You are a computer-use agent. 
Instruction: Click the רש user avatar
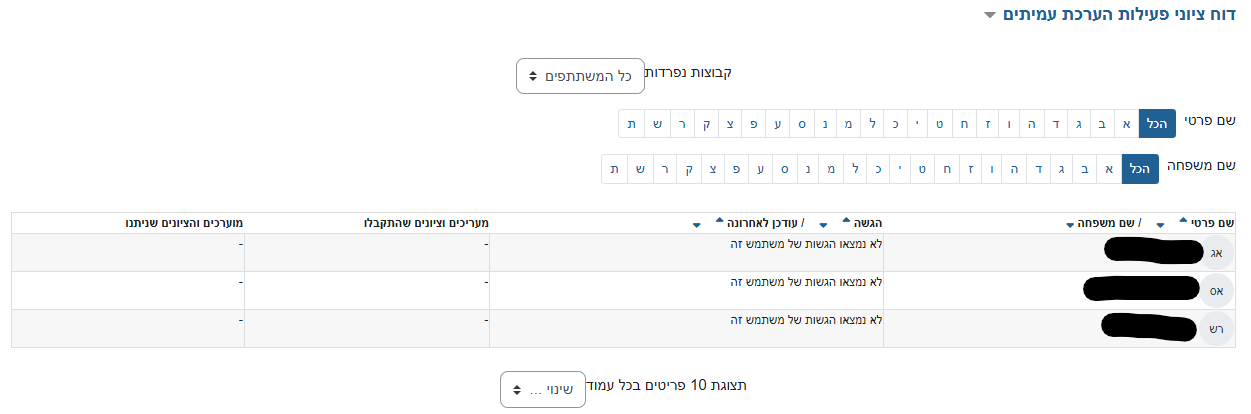coord(1216,328)
